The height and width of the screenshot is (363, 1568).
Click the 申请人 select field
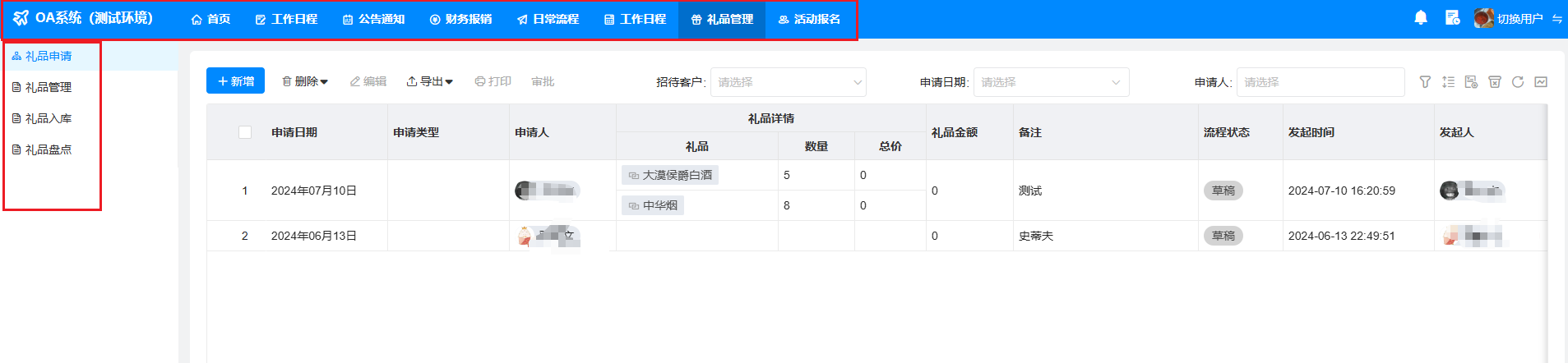(1320, 82)
